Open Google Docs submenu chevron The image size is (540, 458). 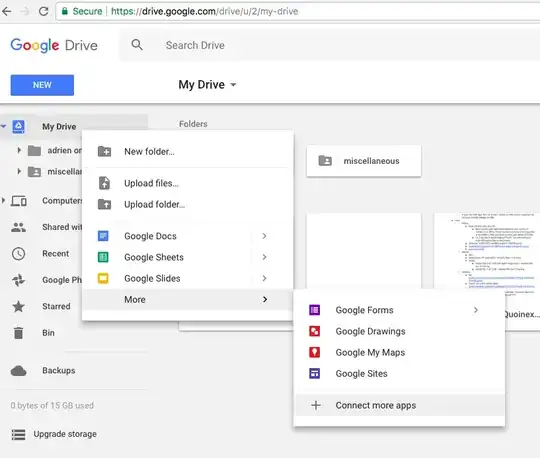click(x=264, y=236)
